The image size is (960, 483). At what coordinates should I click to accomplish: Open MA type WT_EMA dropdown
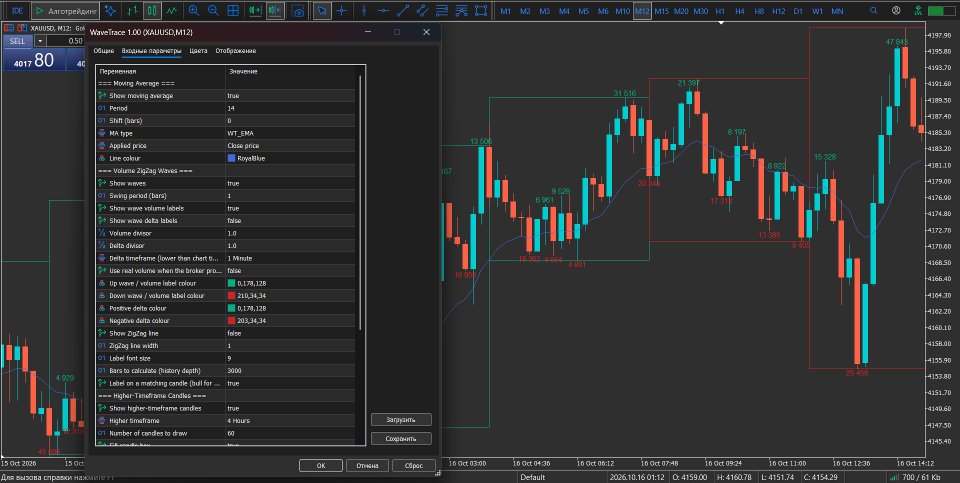290,133
